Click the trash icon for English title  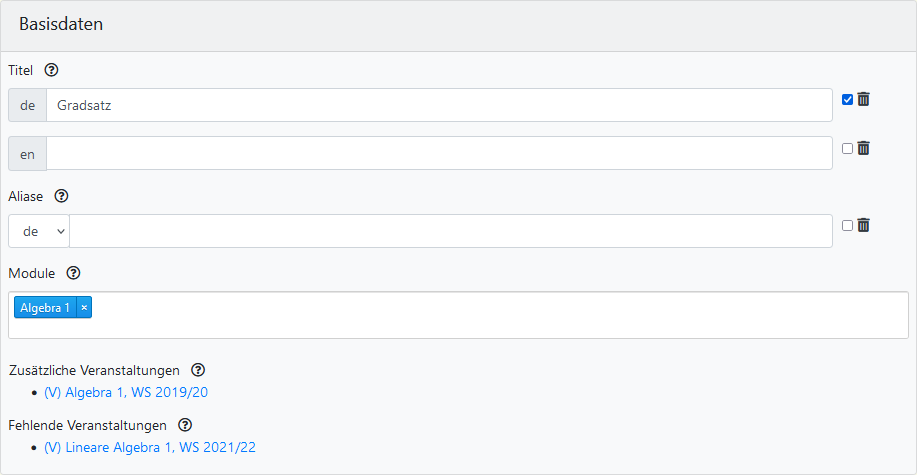(x=864, y=148)
